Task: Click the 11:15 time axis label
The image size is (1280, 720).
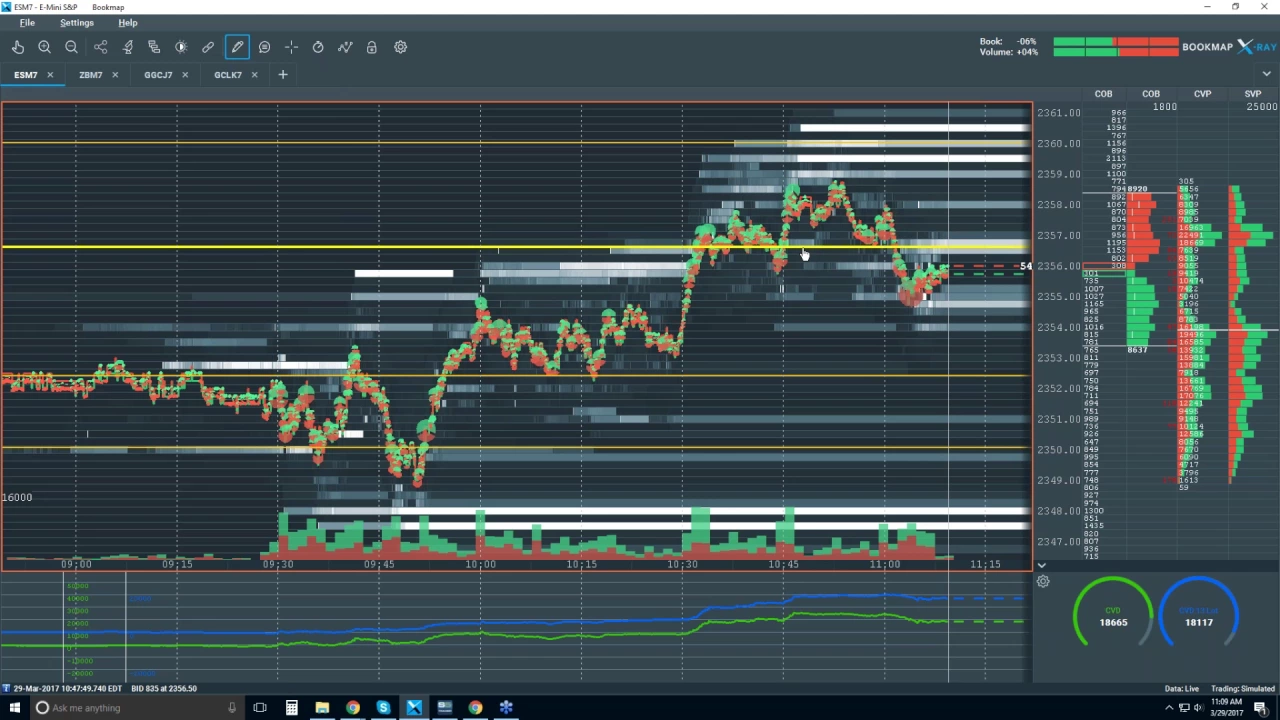Action: 986,564
